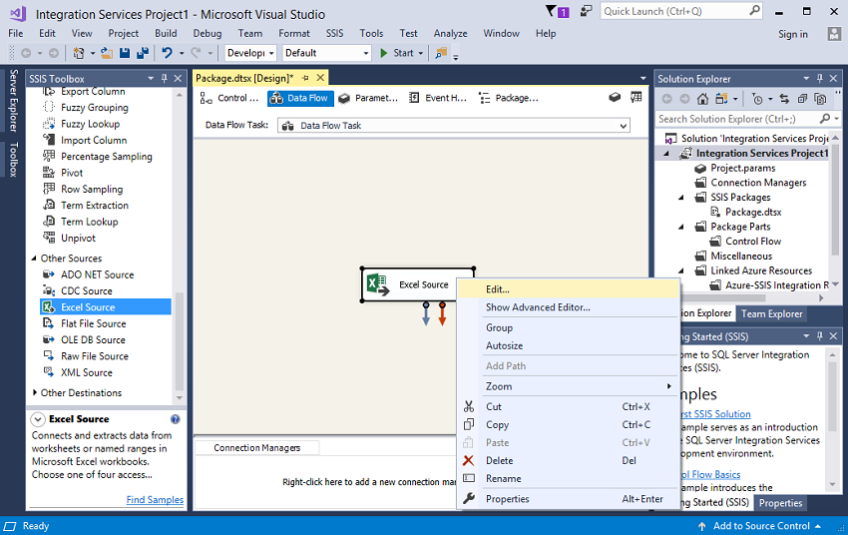Click the red error output arrow of Excel Source
The height and width of the screenshot is (535, 848).
(x=442, y=314)
